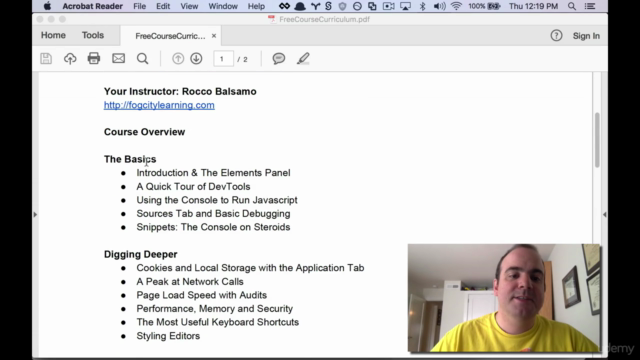Send file by email envelope icon
The width and height of the screenshot is (640, 360).
[118, 58]
